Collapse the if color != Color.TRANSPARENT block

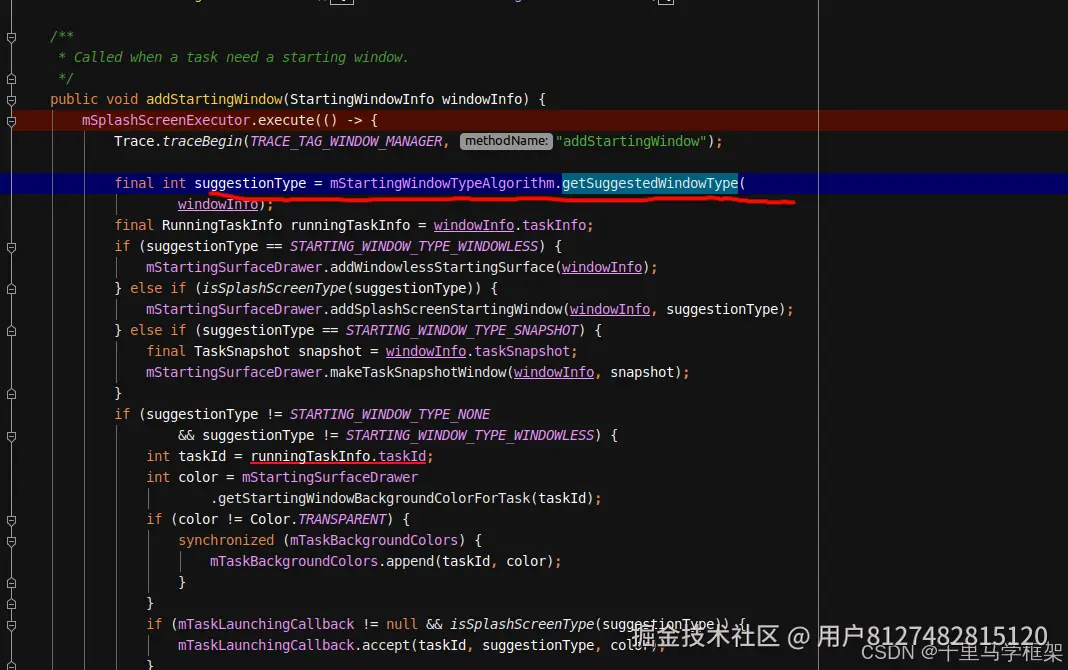point(12,520)
